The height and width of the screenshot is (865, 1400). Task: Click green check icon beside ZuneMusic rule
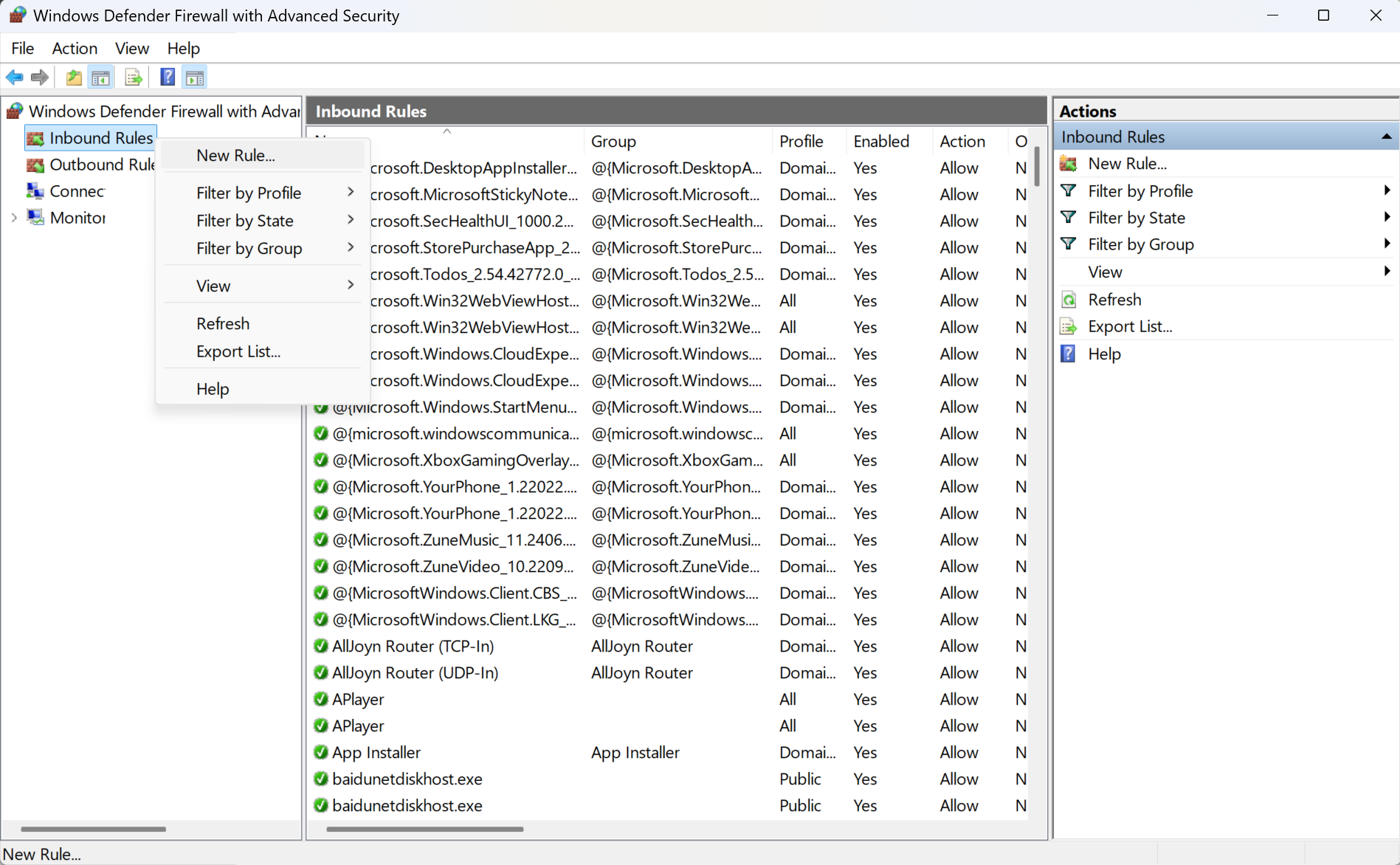click(320, 540)
